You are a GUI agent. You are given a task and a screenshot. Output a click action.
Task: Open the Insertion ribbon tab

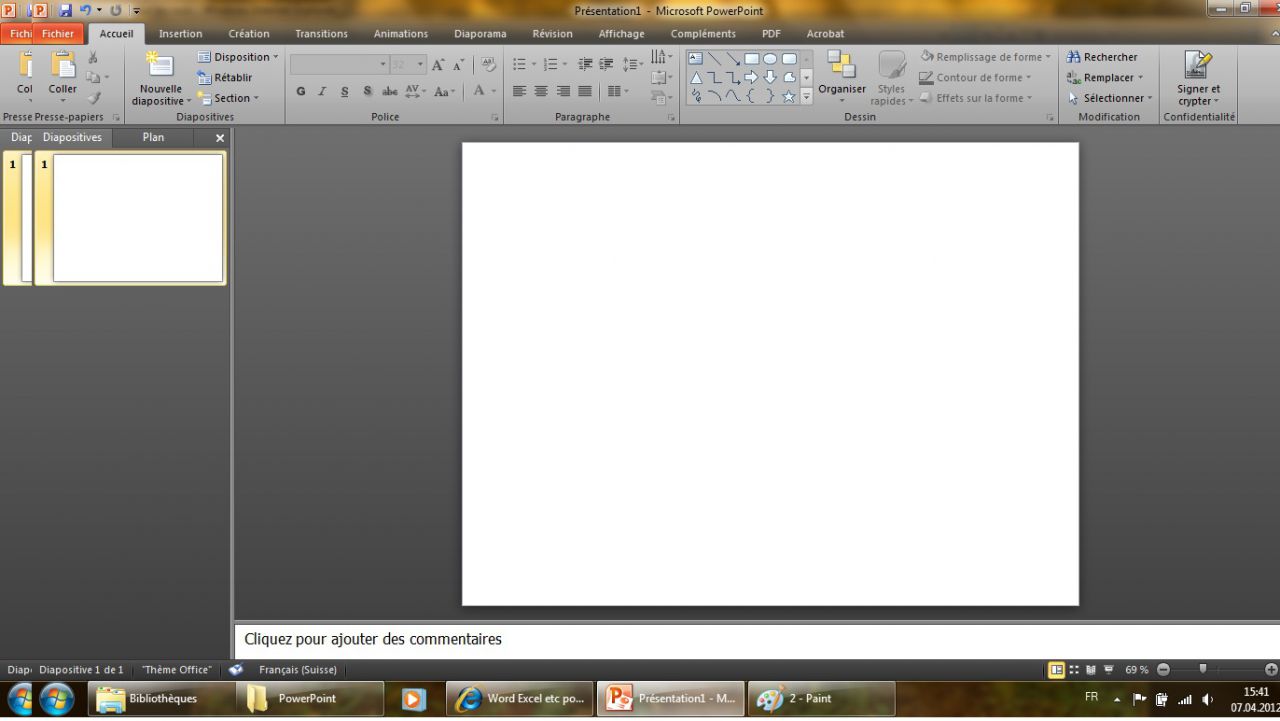point(180,34)
